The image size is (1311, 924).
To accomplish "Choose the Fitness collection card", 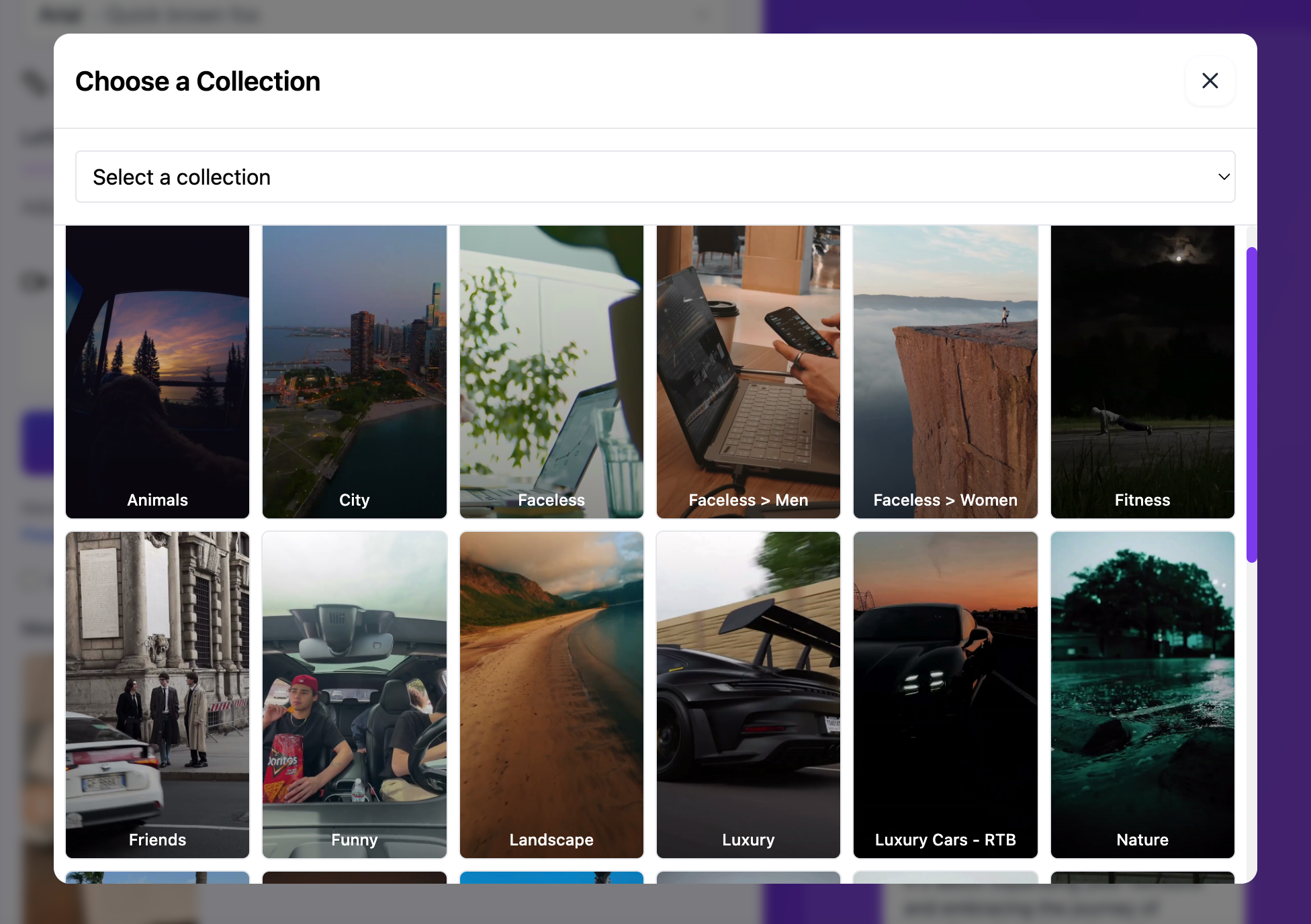I will point(1142,371).
